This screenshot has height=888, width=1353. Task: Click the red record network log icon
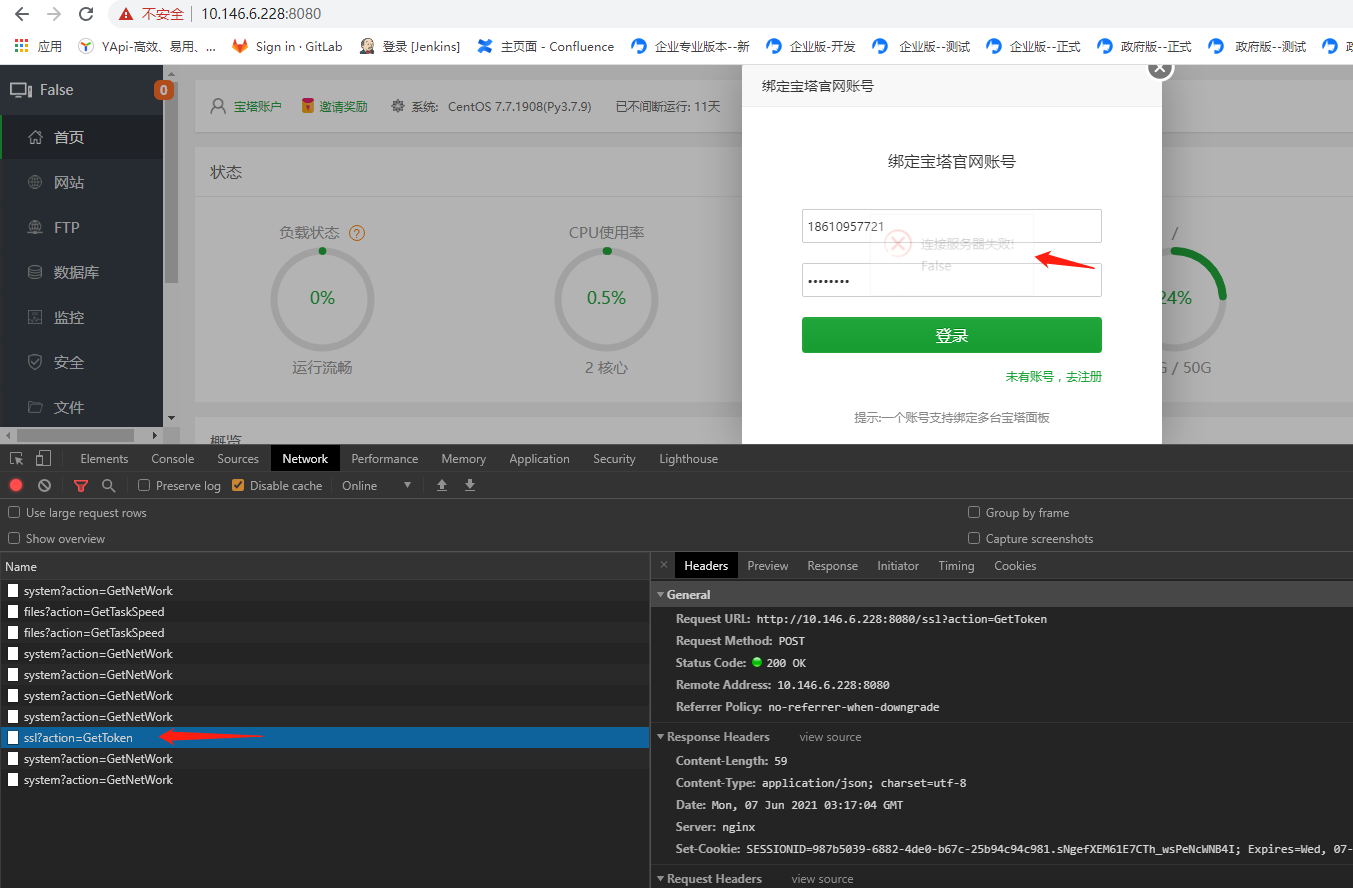pyautogui.click(x=16, y=485)
